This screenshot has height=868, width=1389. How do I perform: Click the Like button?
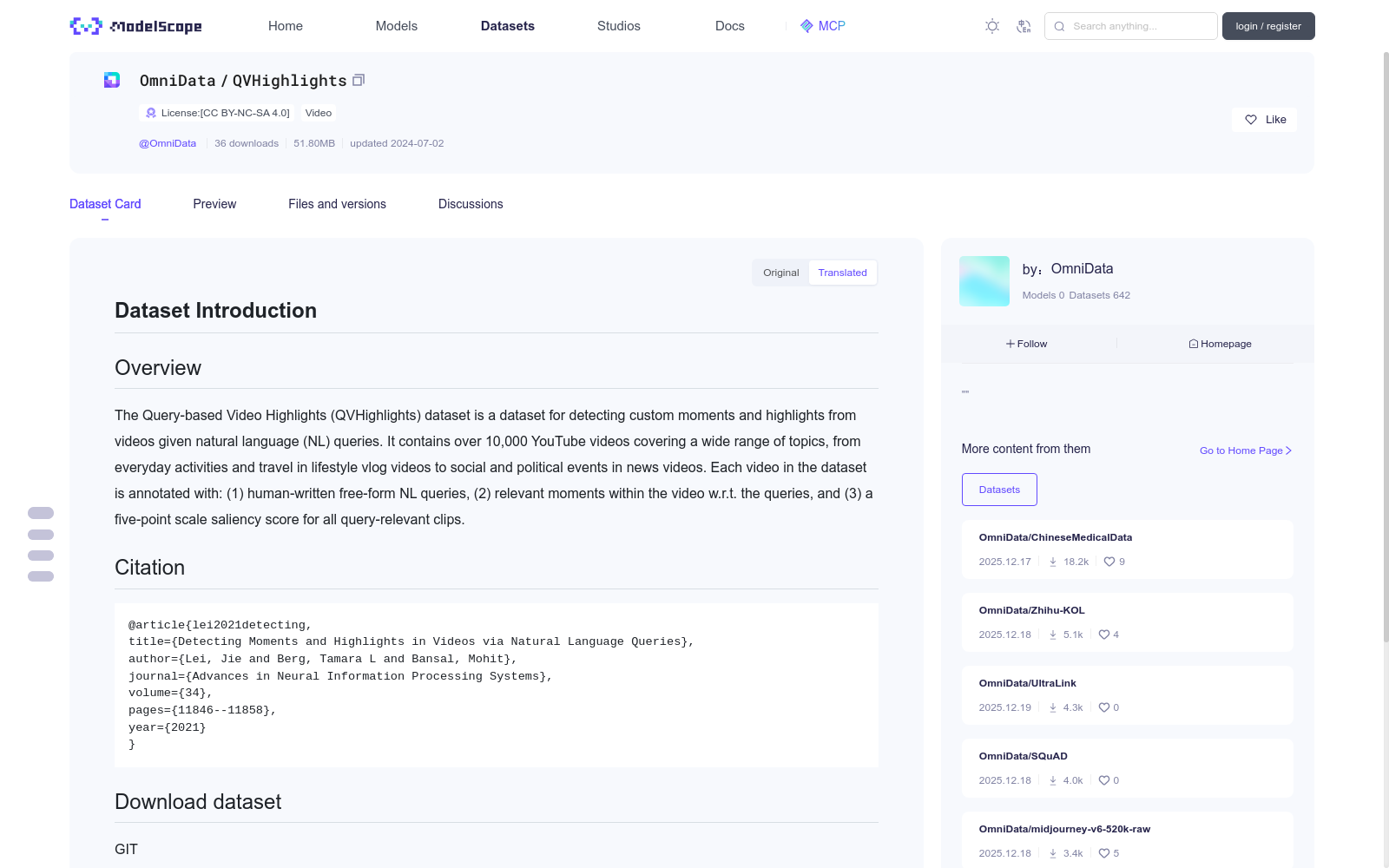[x=1264, y=120]
